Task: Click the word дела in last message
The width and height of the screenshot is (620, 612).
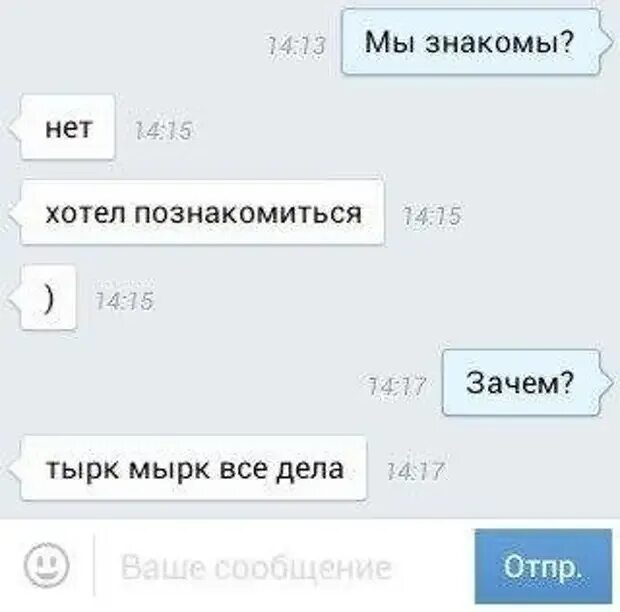Action: (x=310, y=470)
